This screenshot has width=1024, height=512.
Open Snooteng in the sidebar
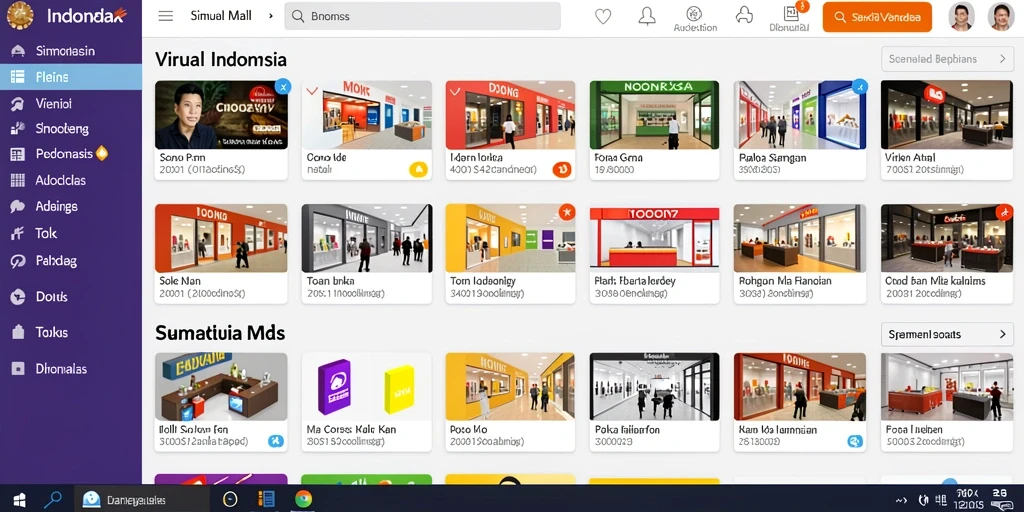point(71,129)
